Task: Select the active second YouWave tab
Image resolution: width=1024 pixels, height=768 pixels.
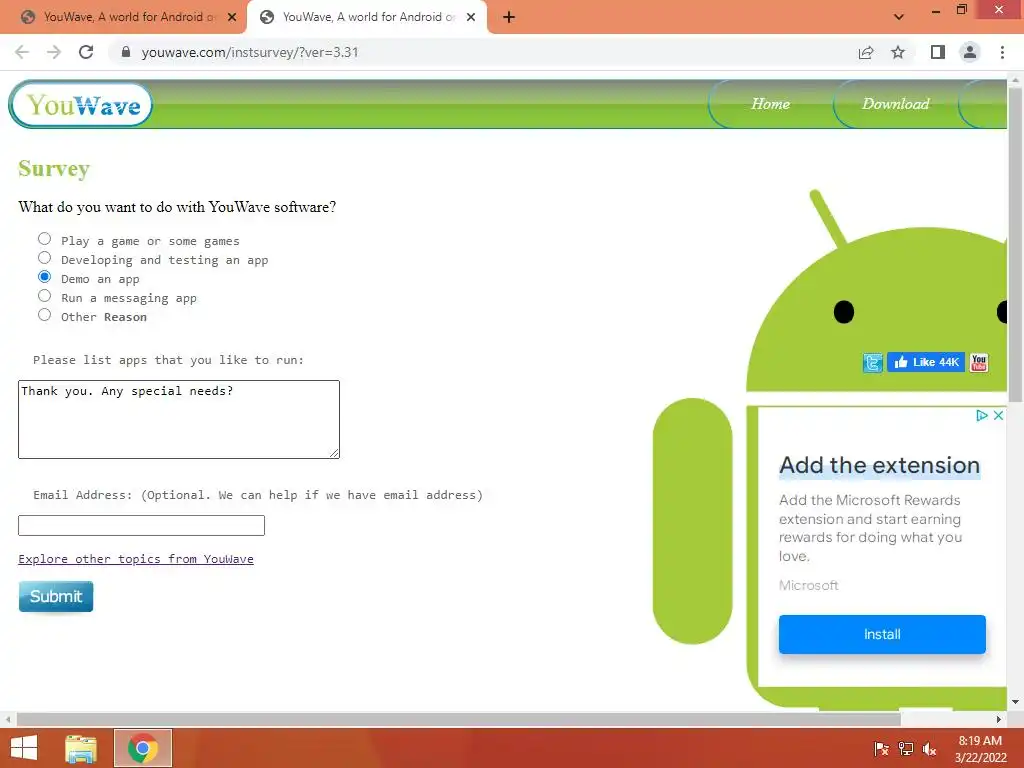Action: 368,17
